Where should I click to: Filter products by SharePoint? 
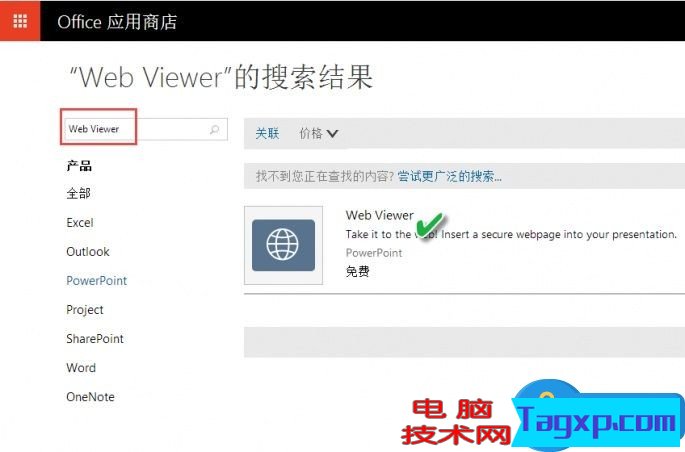tap(95, 338)
